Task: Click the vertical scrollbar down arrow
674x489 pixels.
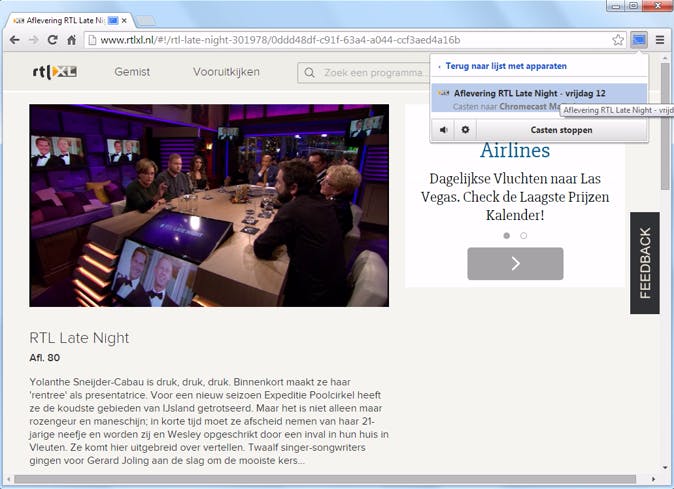Action: (x=665, y=468)
